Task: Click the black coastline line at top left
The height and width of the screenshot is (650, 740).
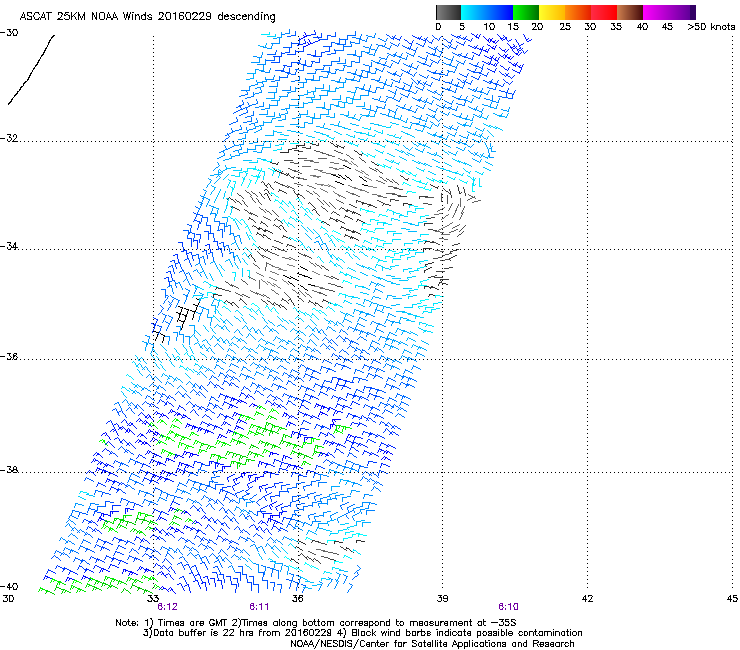Action: click(32, 69)
